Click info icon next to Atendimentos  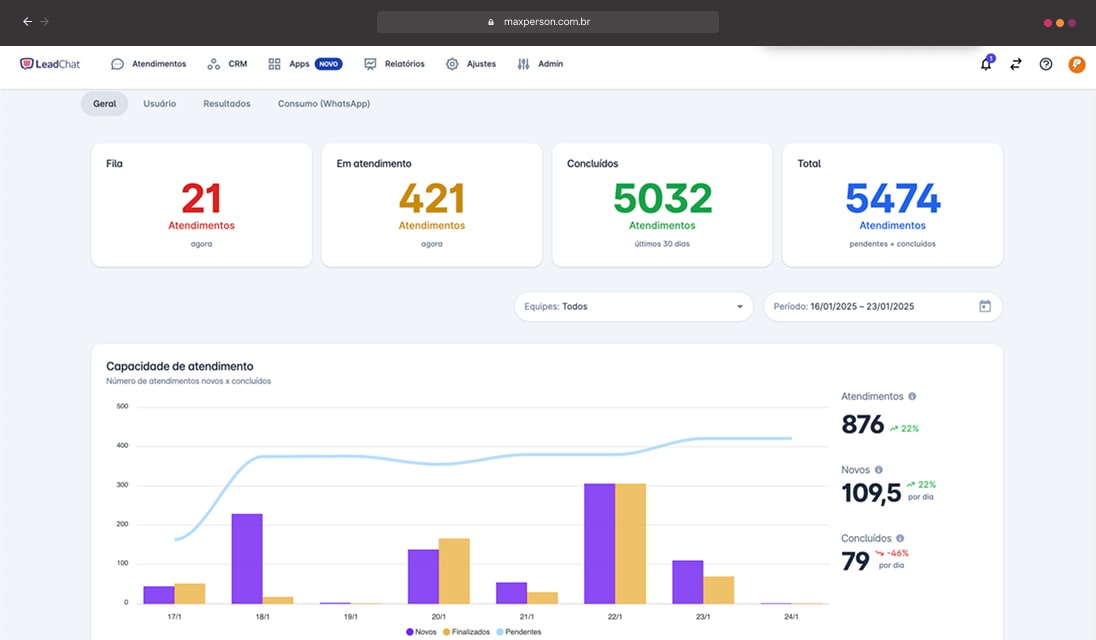(912, 396)
